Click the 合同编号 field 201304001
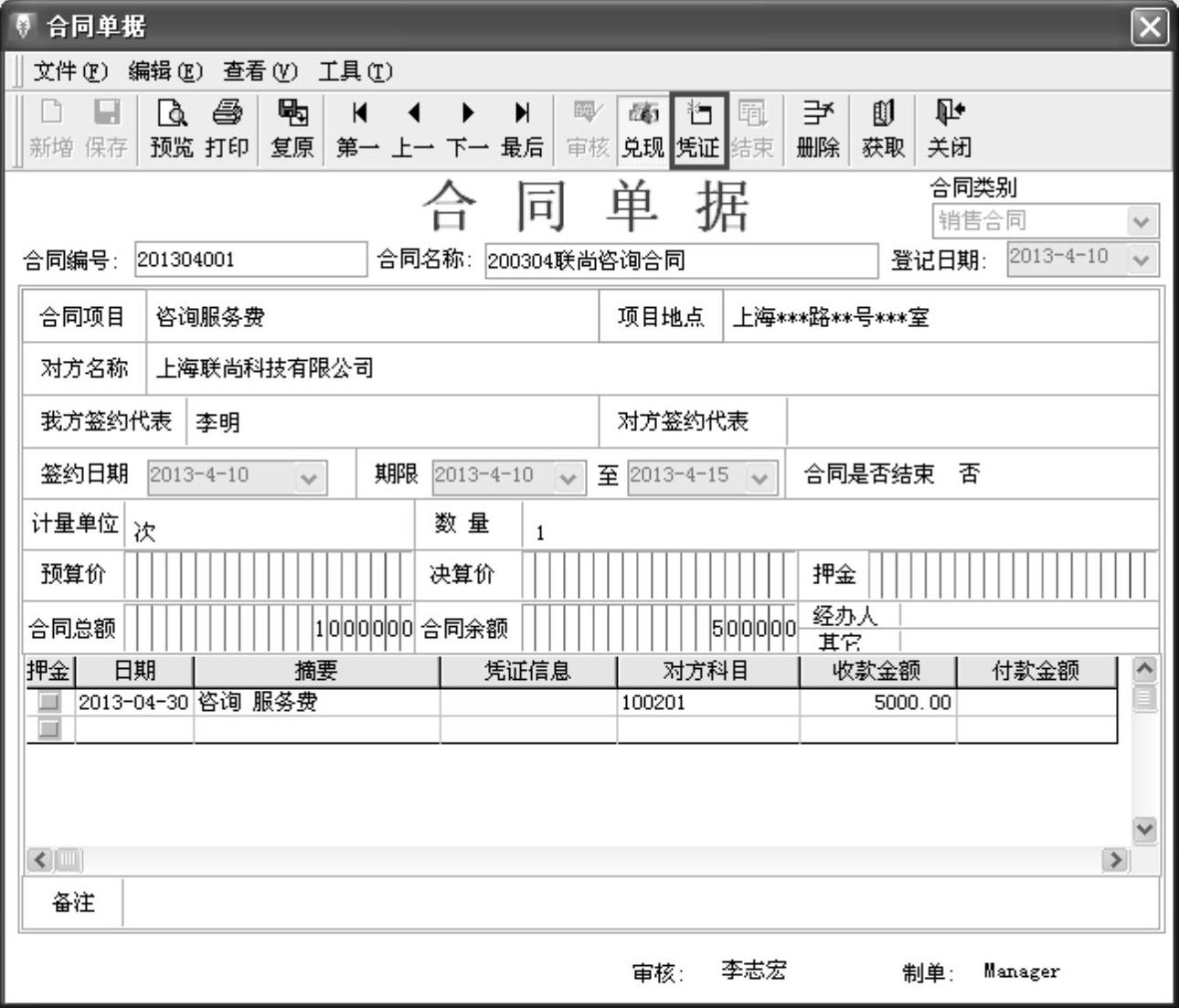Image resolution: width=1179 pixels, height=1008 pixels. pos(250,260)
